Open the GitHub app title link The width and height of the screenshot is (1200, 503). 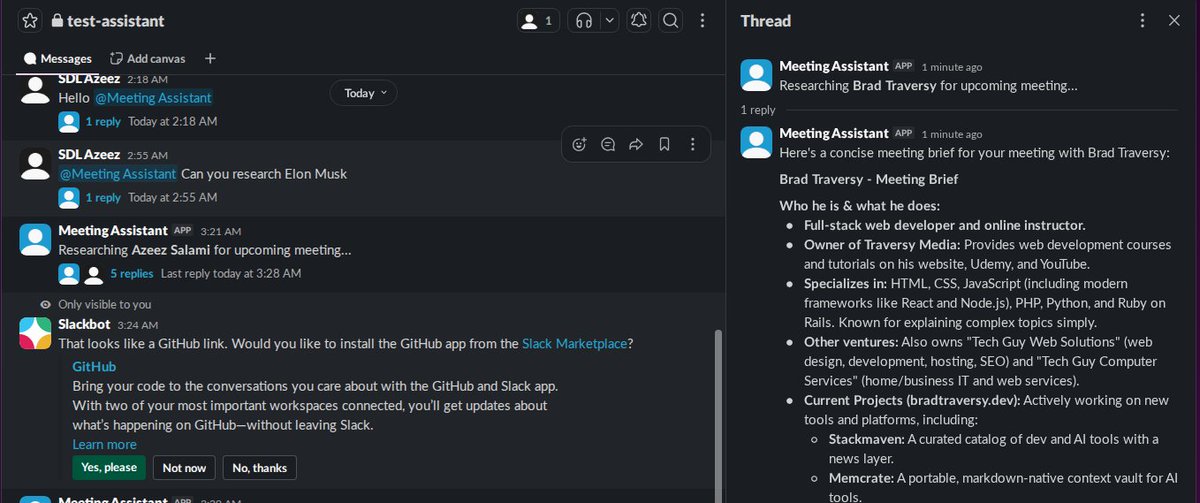tap(94, 367)
